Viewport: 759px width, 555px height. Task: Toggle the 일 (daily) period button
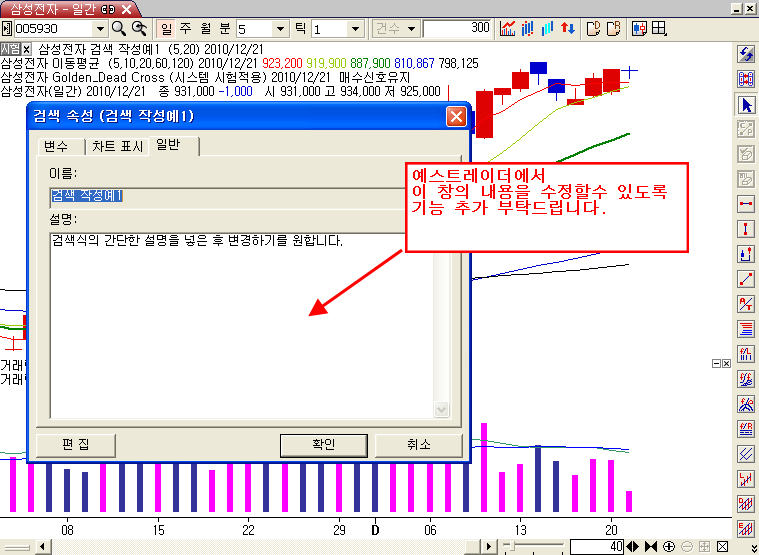pyautogui.click(x=166, y=28)
